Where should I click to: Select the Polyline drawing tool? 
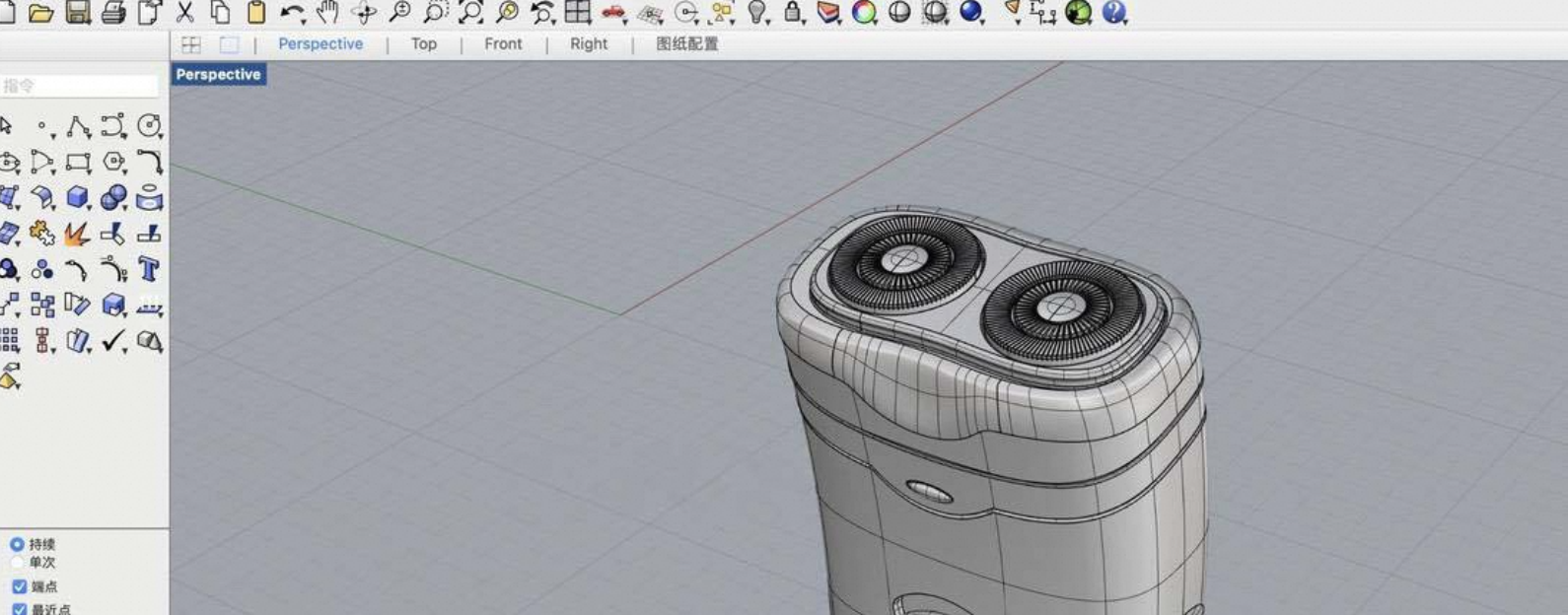(x=78, y=126)
